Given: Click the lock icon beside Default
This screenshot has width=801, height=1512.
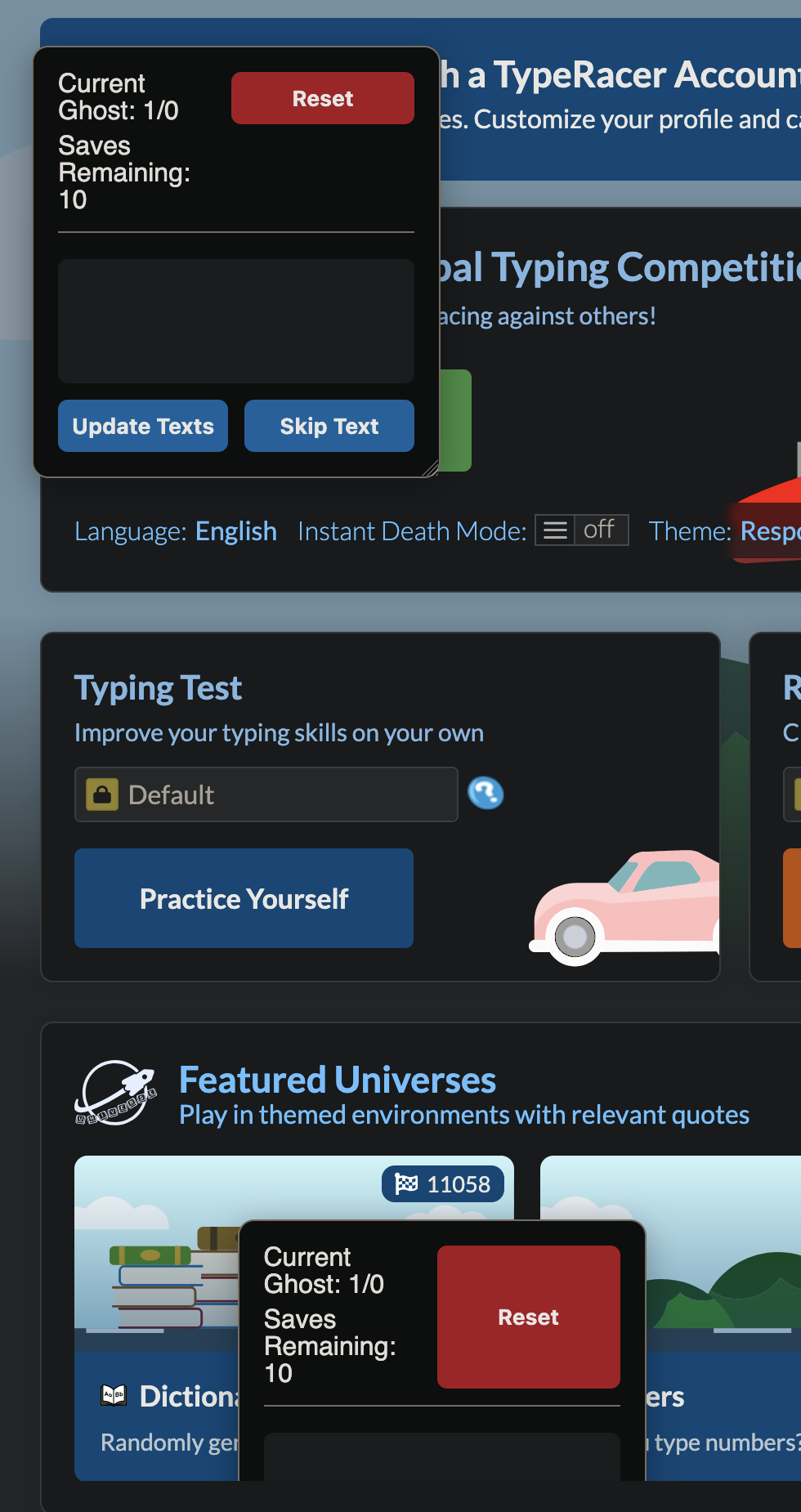Looking at the screenshot, I should click(x=102, y=794).
